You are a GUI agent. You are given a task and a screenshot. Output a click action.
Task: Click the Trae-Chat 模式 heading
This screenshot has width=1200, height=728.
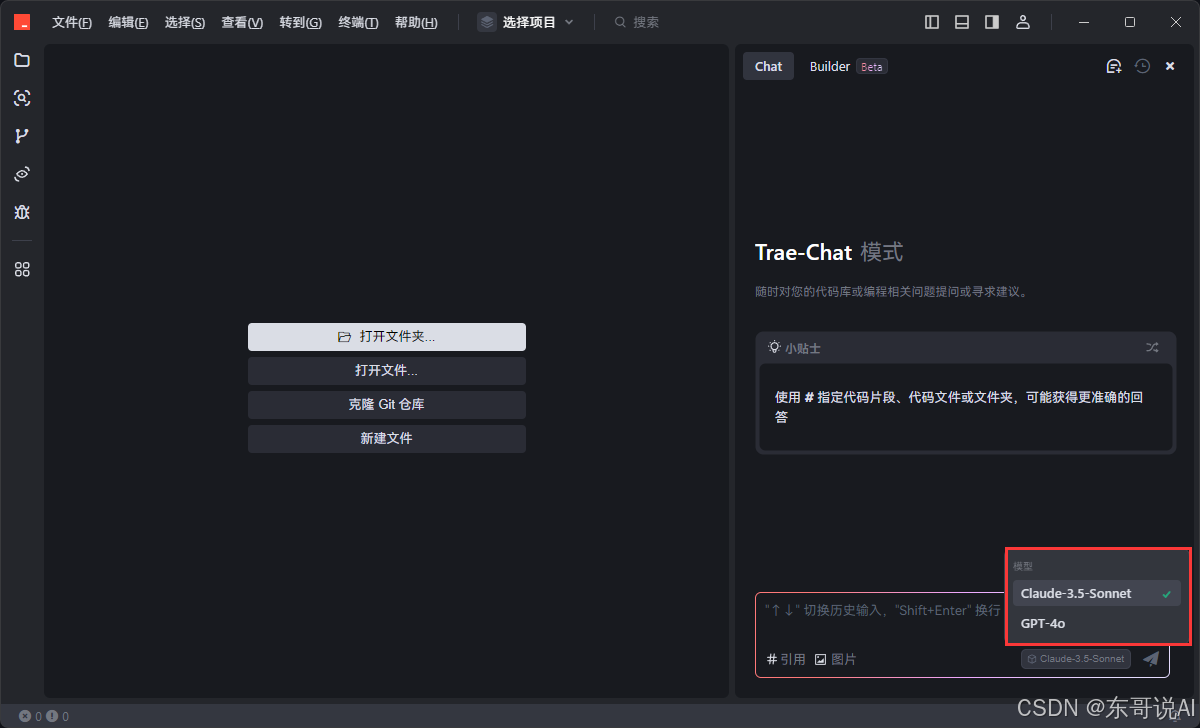(829, 252)
